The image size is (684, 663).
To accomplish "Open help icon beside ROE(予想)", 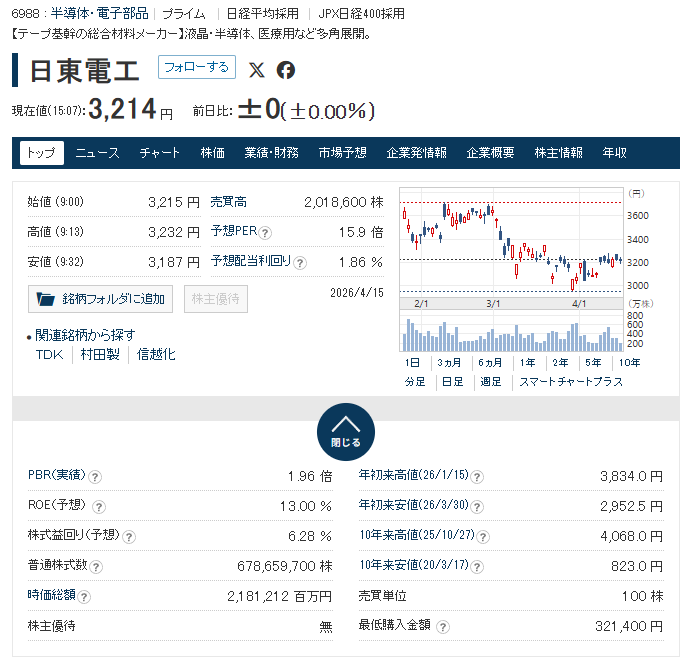I will coord(99,507).
